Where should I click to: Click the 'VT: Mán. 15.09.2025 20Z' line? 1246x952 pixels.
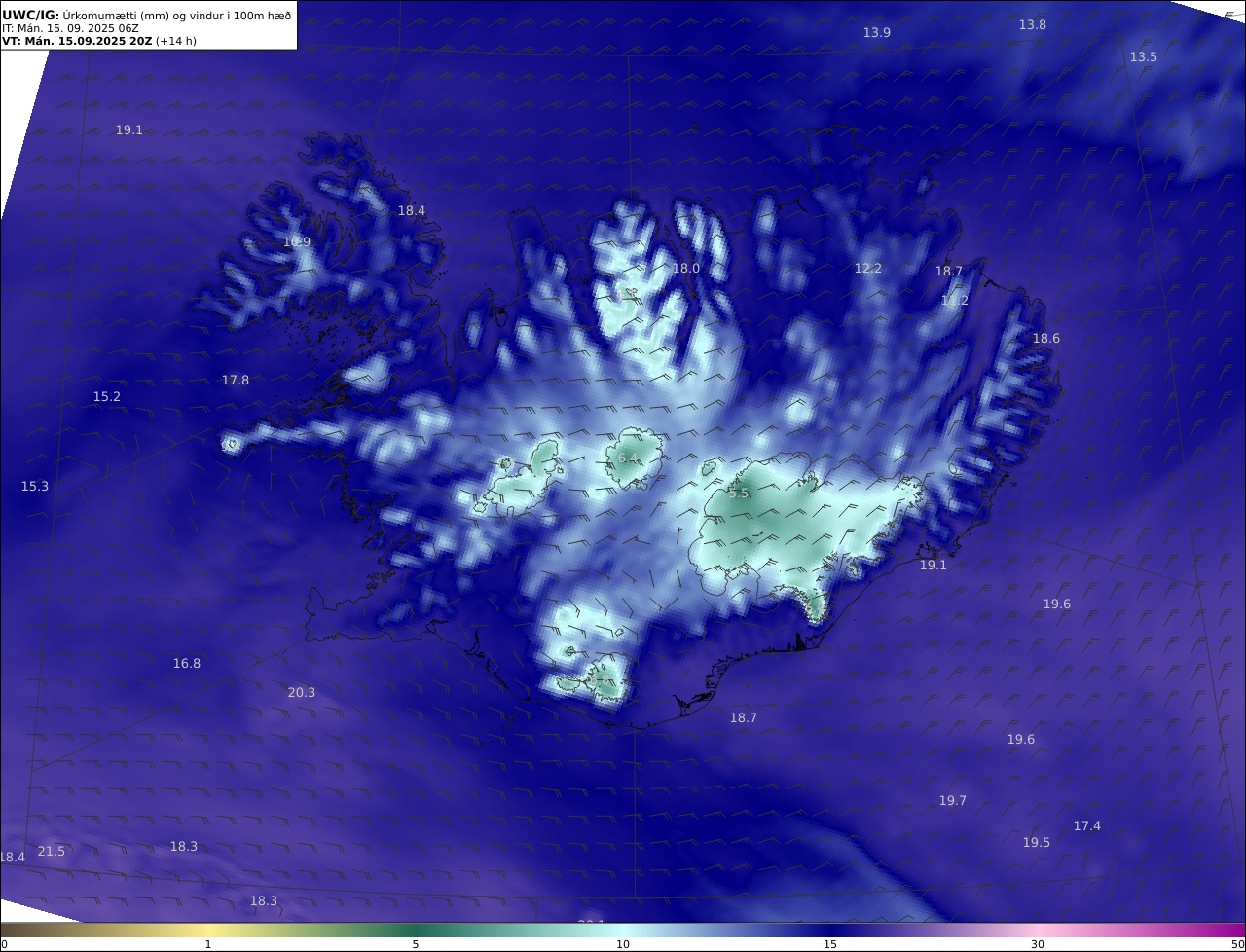tap(77, 41)
